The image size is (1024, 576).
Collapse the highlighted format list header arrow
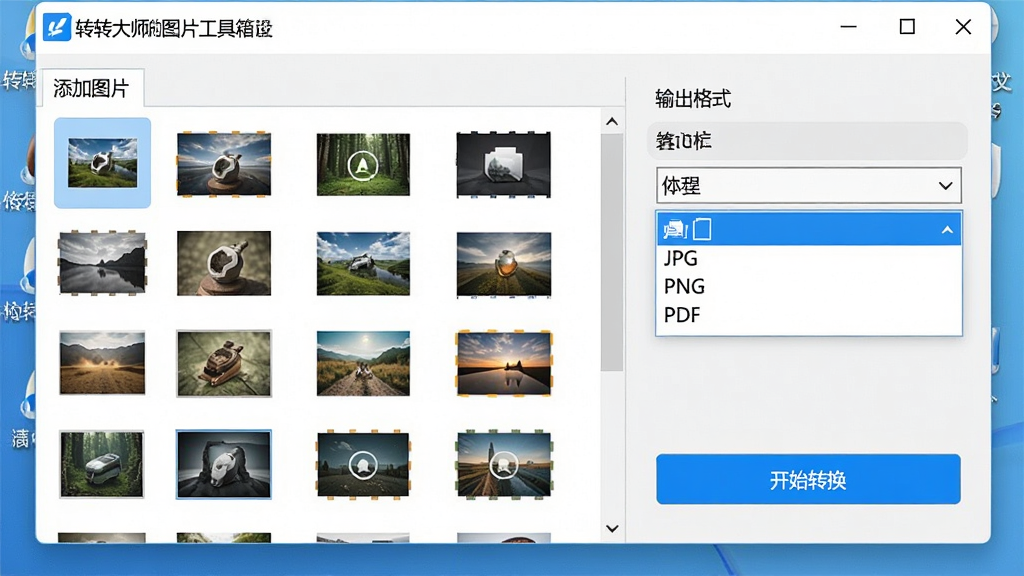coord(947,230)
